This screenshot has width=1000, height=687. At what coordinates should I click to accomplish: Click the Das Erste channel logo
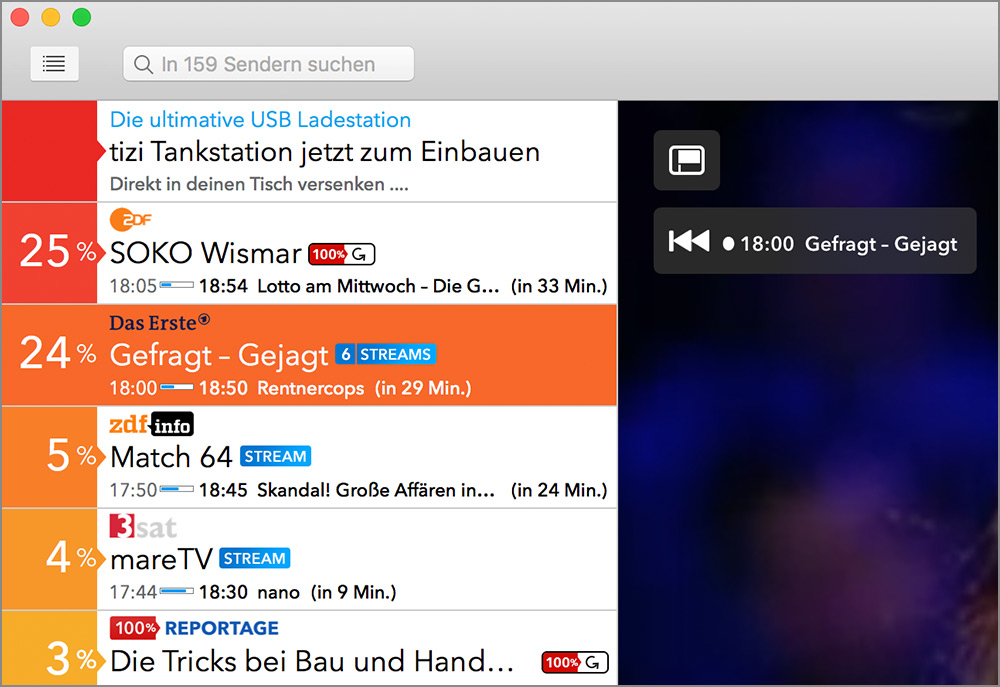click(159, 322)
